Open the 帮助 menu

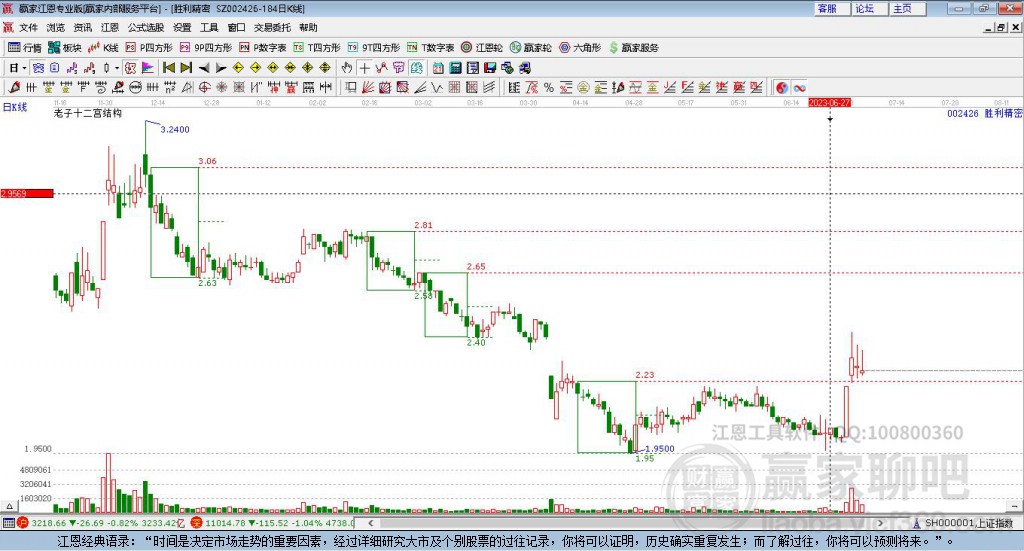pyautogui.click(x=308, y=27)
